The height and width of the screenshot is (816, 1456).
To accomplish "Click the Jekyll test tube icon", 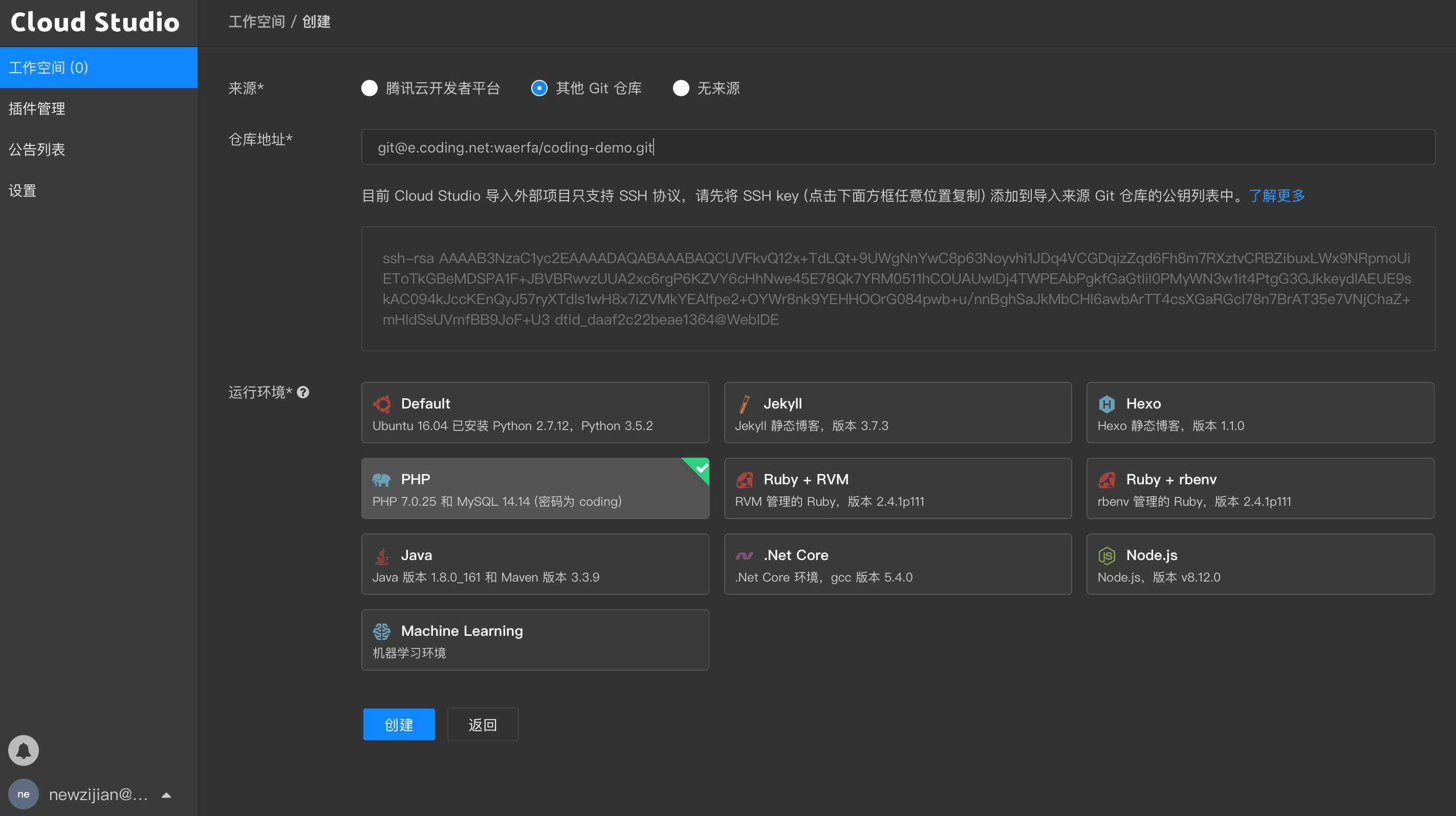I will (x=745, y=404).
